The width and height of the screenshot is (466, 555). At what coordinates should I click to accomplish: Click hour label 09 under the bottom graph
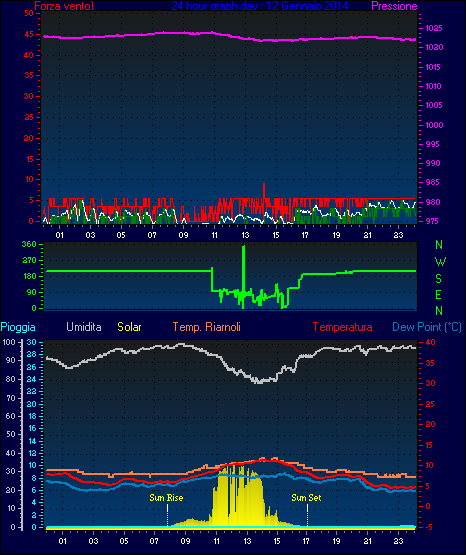[x=185, y=541]
